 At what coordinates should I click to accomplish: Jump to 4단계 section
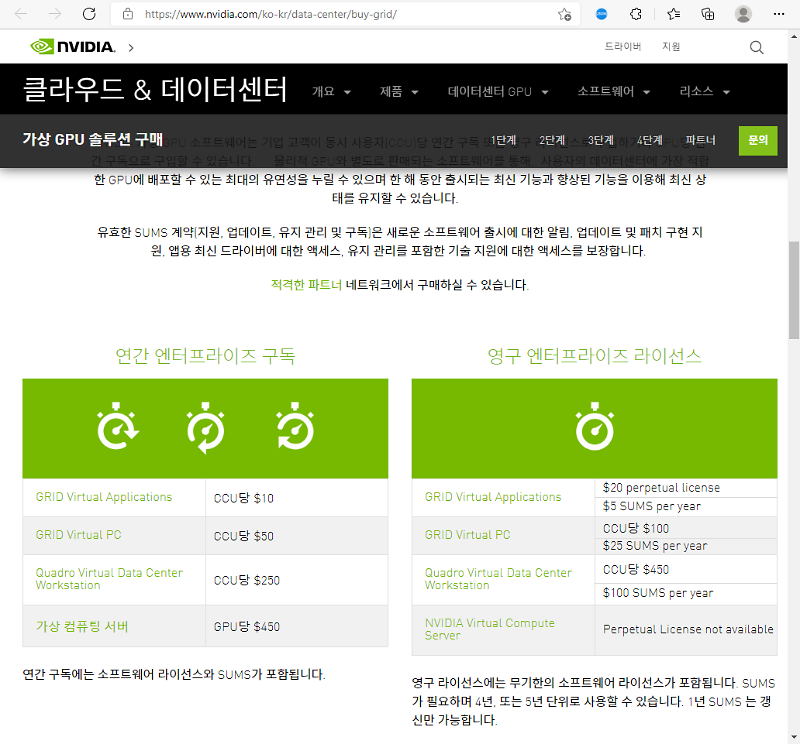click(649, 140)
